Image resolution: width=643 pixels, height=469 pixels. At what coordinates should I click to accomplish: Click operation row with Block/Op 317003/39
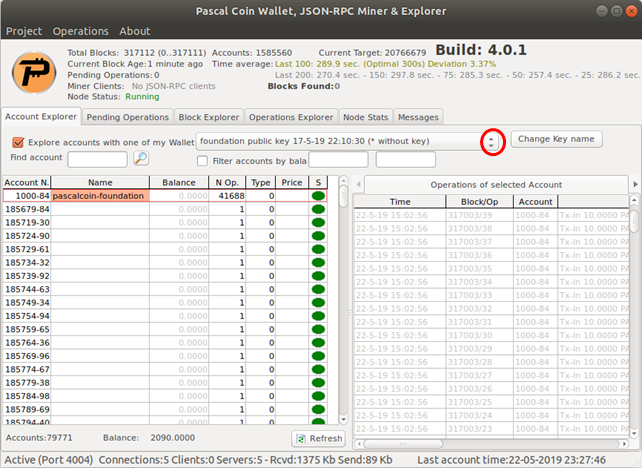491,215
